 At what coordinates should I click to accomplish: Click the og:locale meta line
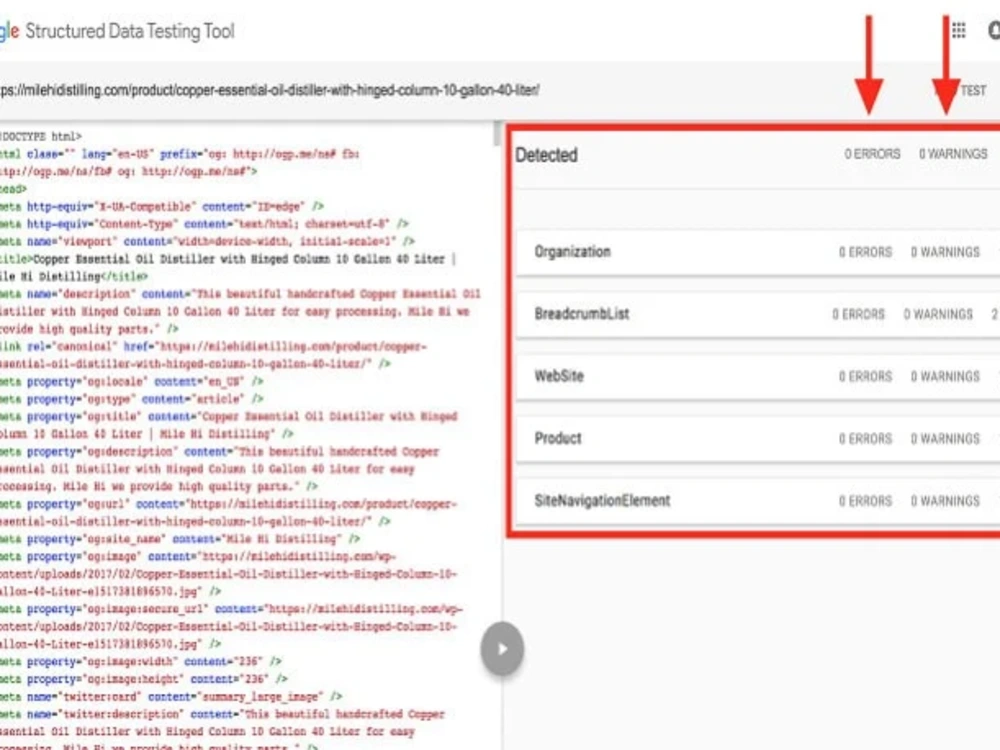click(x=131, y=381)
